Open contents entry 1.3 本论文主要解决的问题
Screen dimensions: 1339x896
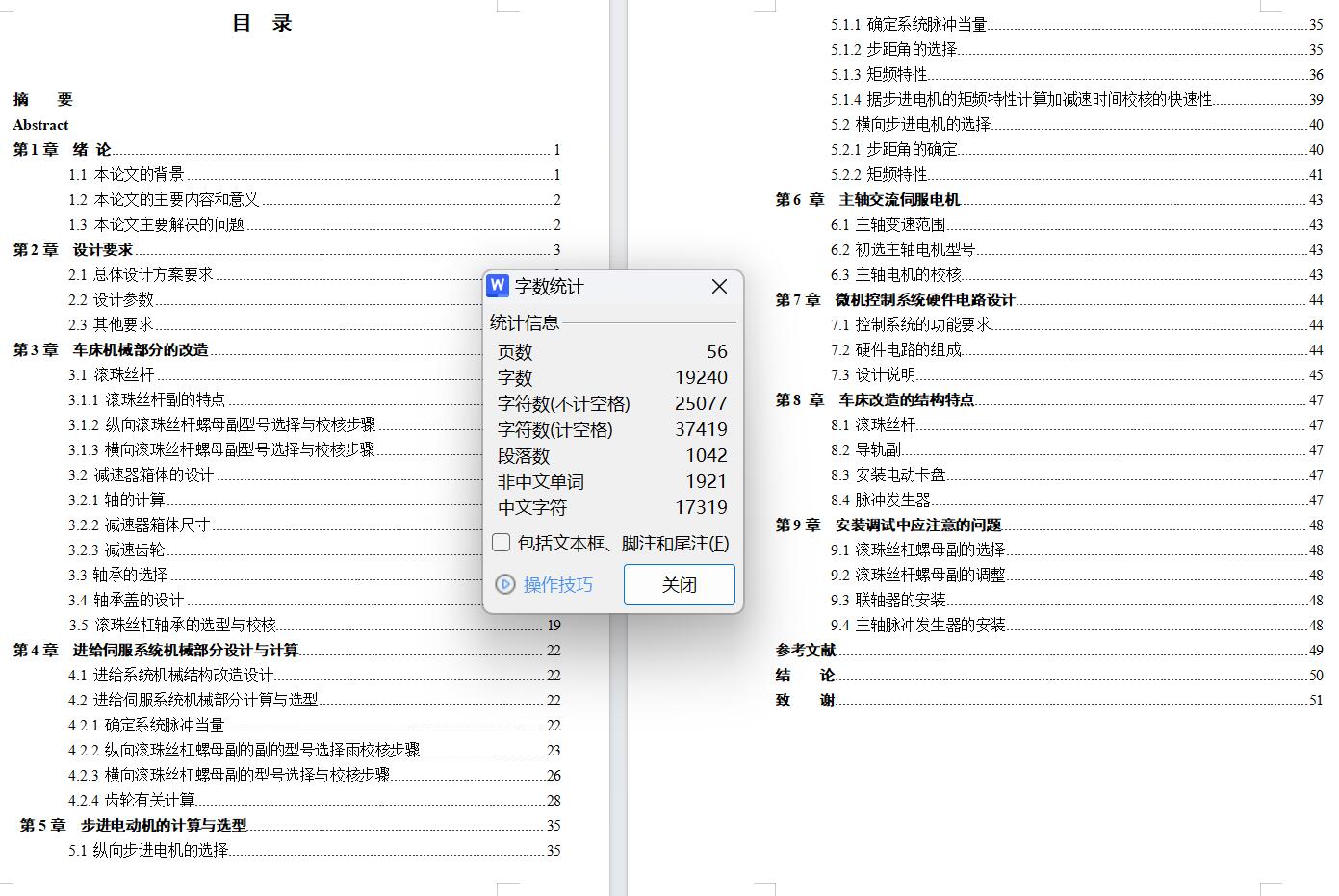315,224
